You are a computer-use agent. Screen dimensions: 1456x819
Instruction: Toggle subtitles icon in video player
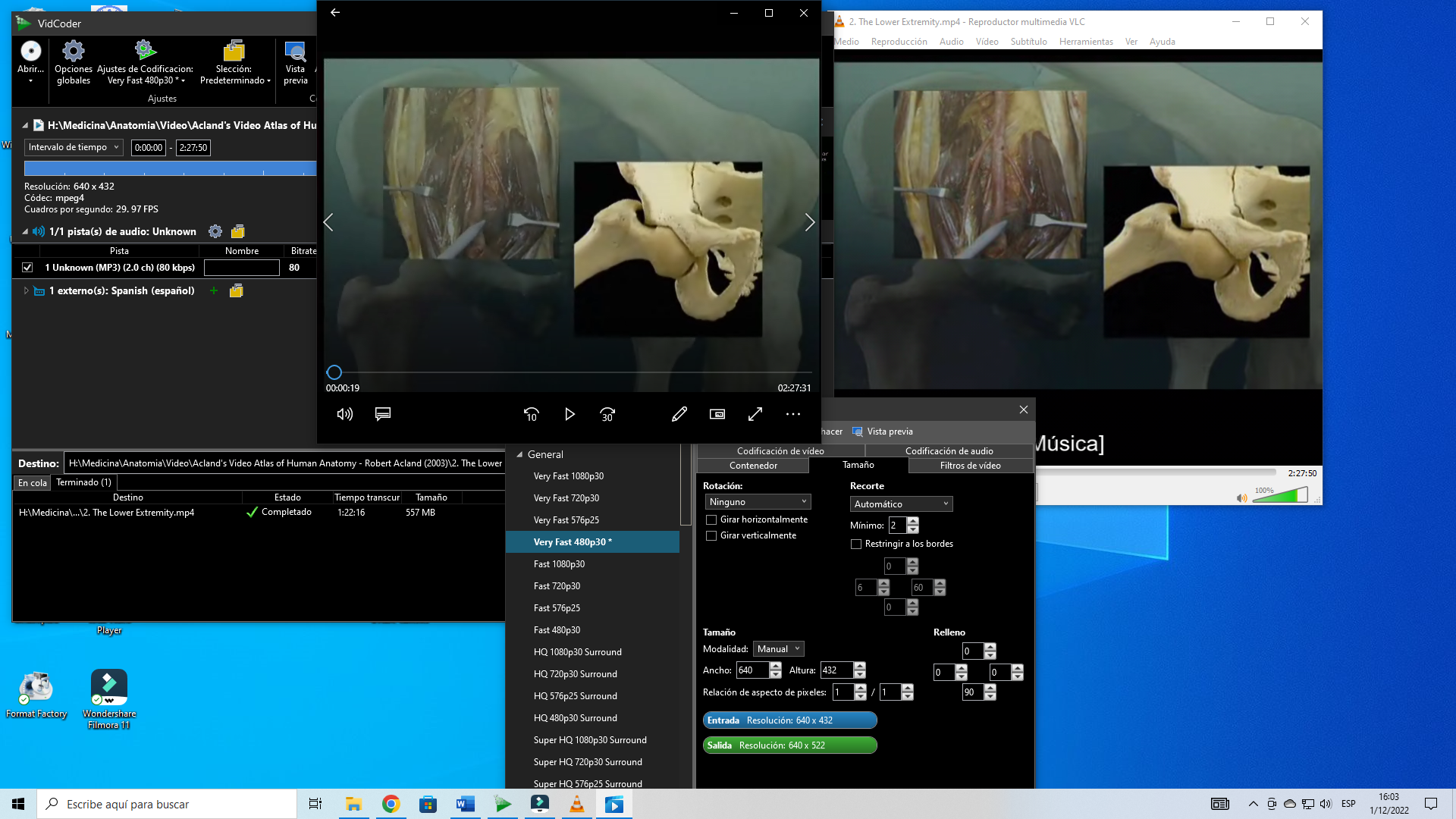coord(383,414)
